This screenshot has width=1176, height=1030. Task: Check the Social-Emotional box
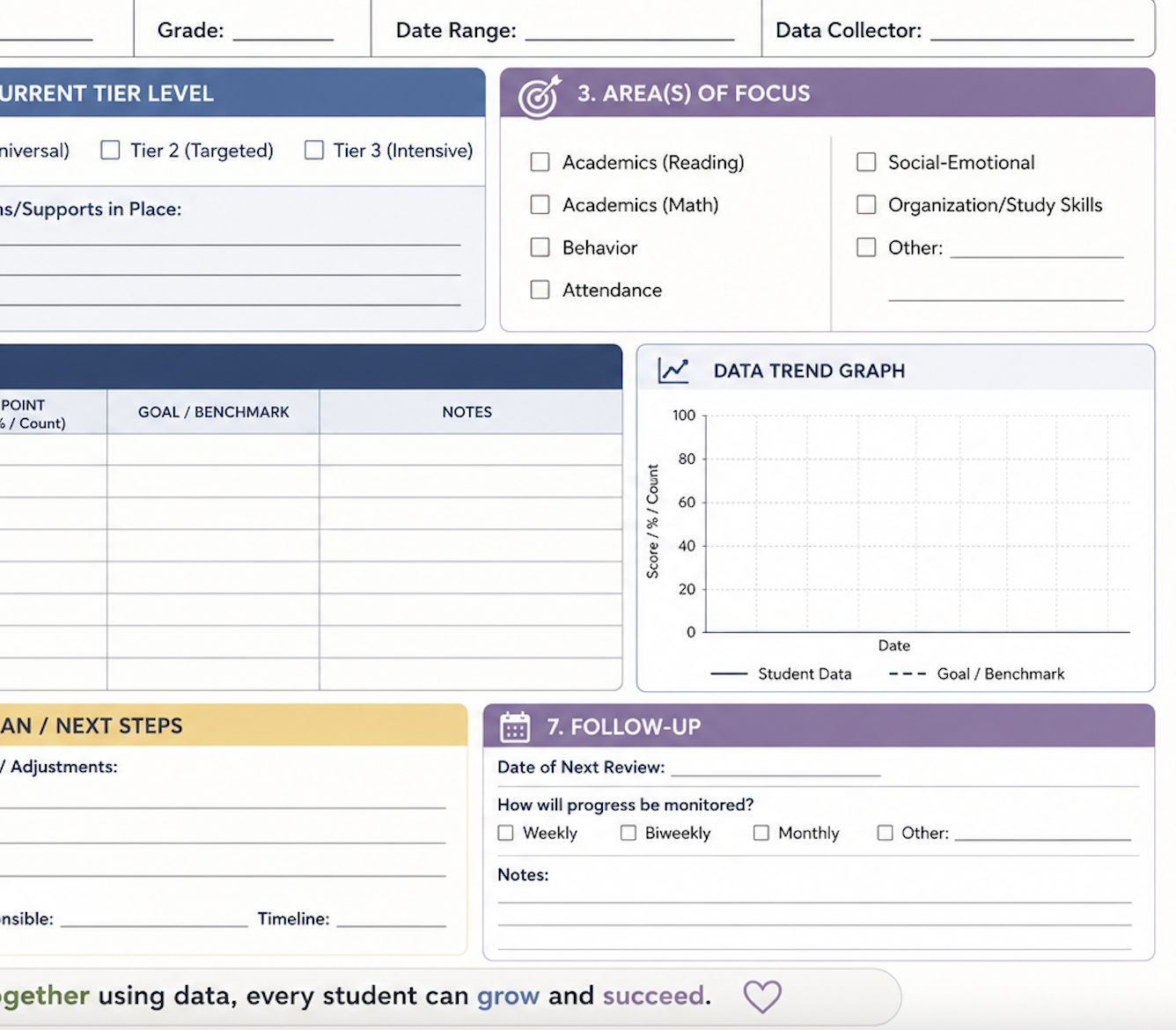867,162
